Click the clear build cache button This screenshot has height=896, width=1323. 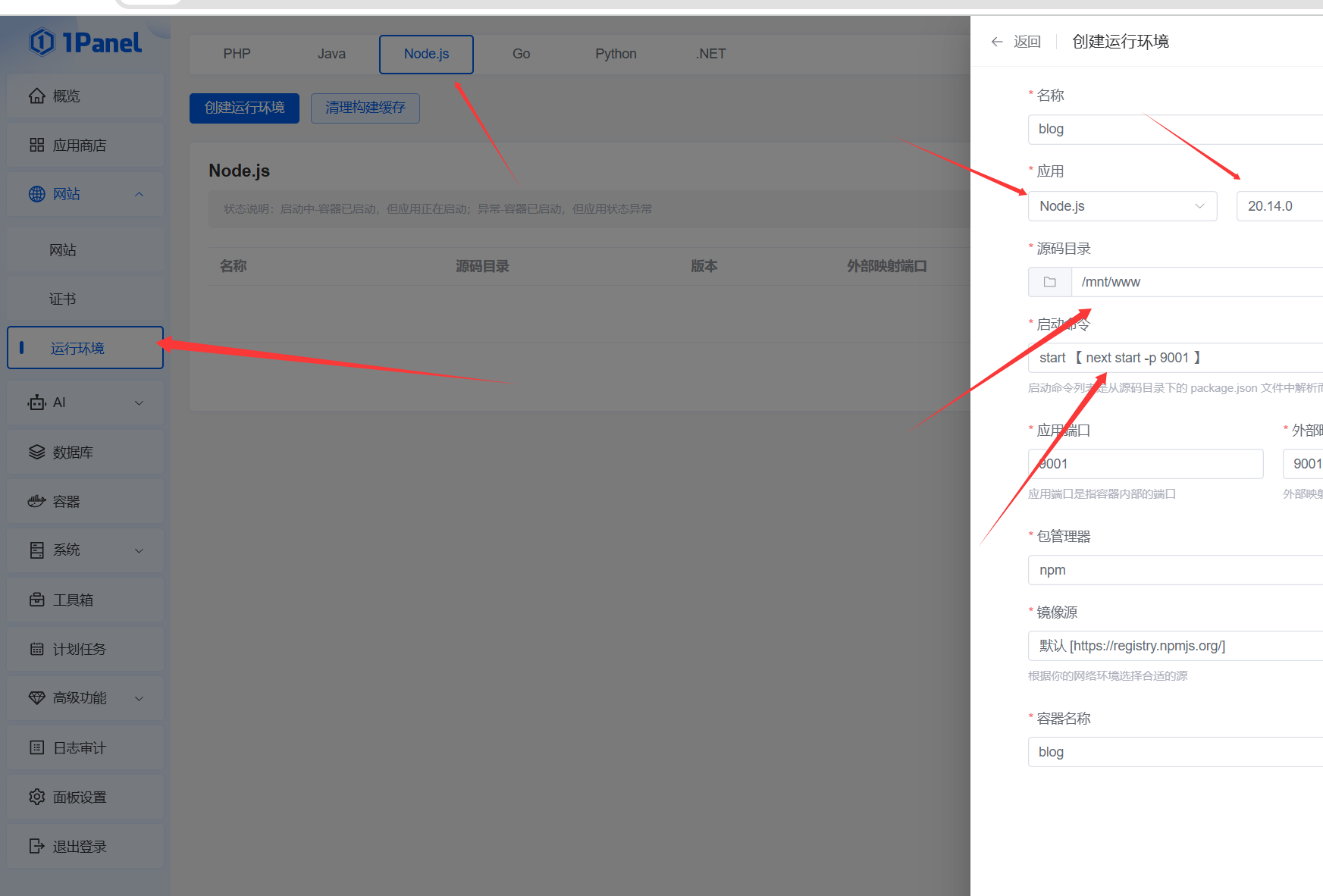pyautogui.click(x=365, y=108)
